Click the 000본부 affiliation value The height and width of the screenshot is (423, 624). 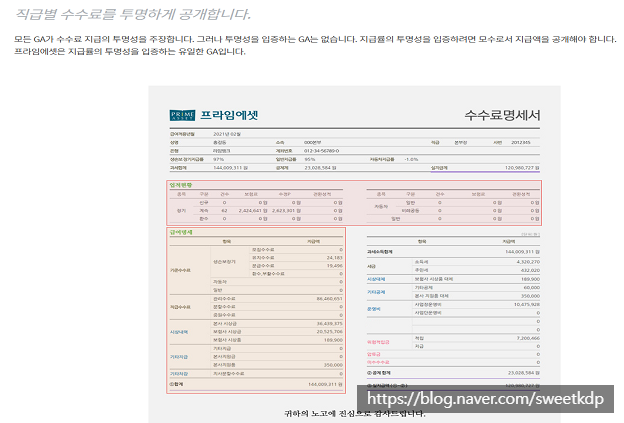(312, 142)
